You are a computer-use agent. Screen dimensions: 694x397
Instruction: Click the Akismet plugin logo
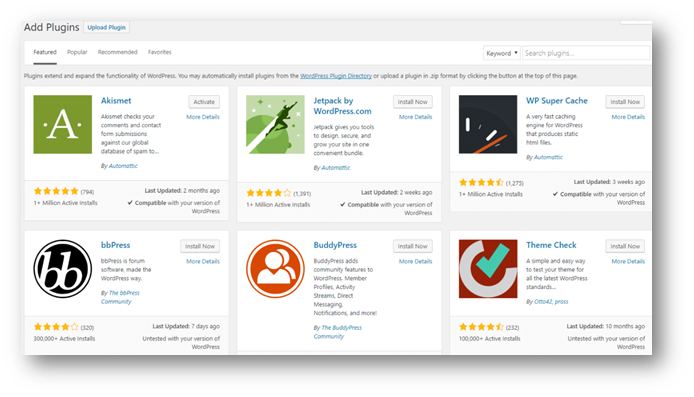tap(62, 124)
